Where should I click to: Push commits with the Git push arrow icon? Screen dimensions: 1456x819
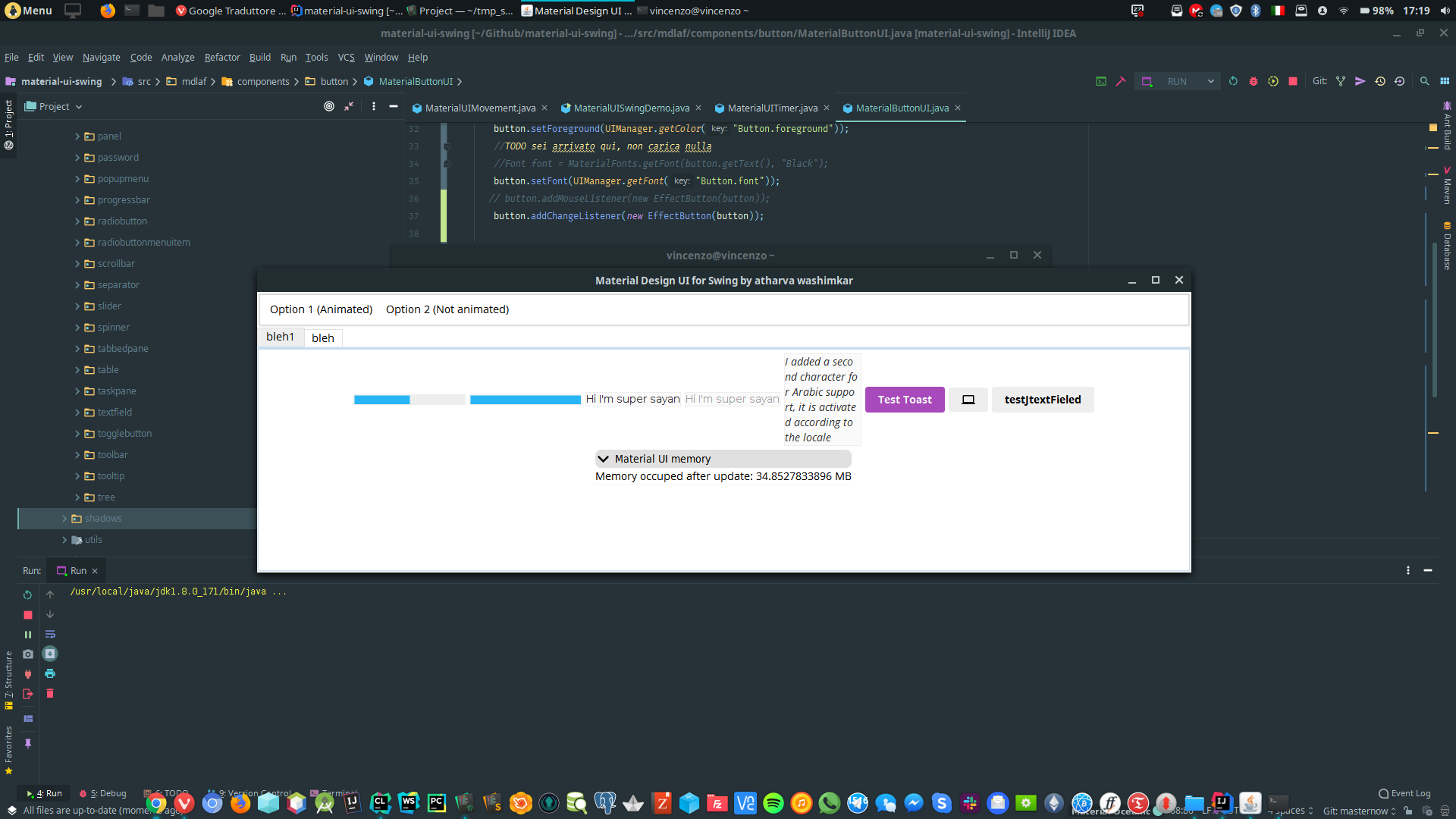[x=1360, y=81]
